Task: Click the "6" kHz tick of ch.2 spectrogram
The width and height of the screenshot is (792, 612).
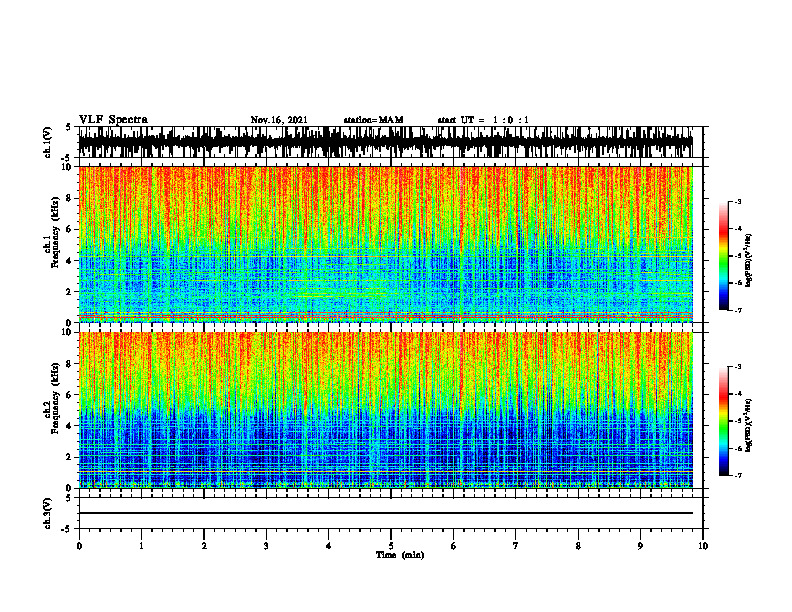Action: click(x=70, y=395)
